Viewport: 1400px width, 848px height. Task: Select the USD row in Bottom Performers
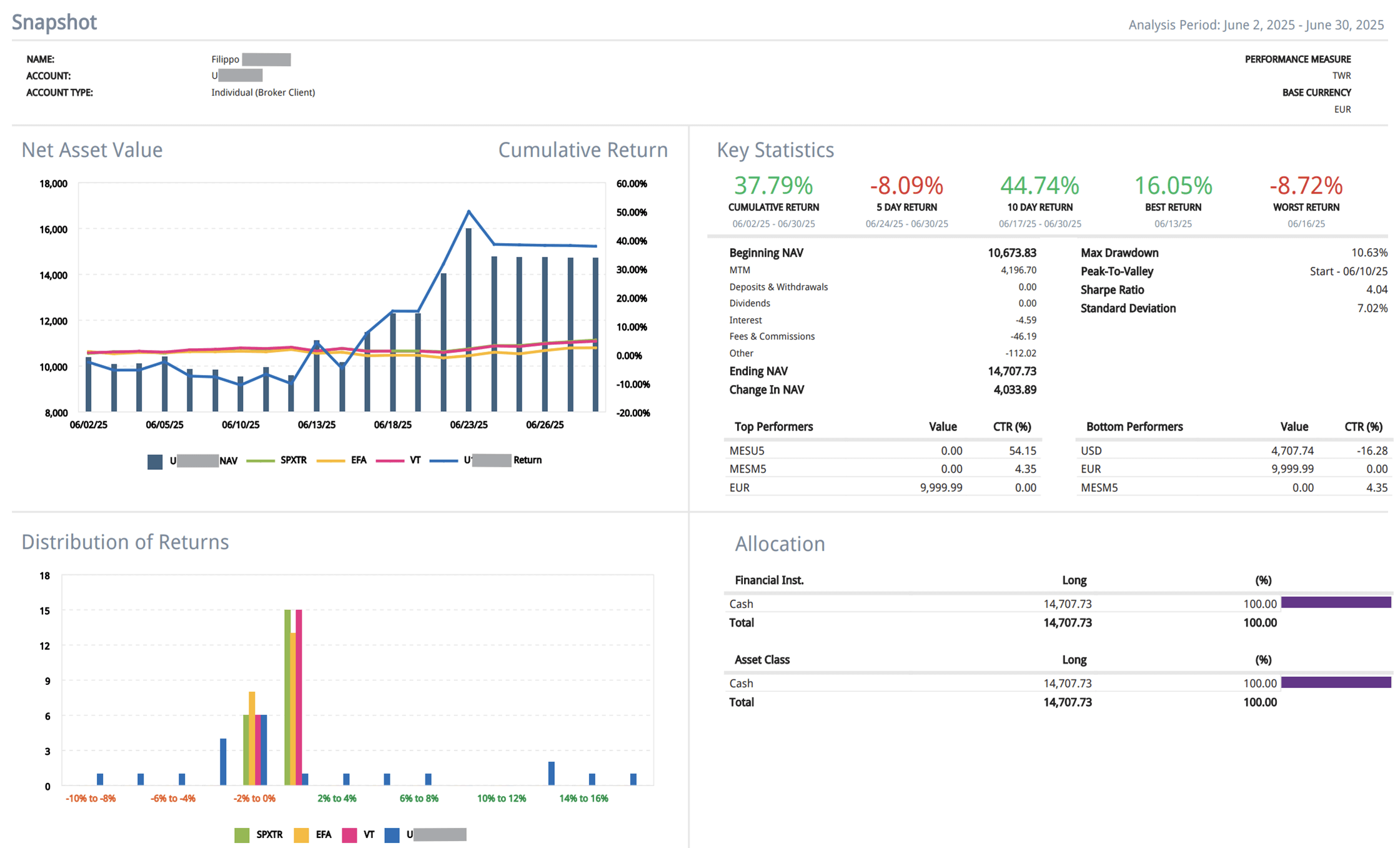1091,451
